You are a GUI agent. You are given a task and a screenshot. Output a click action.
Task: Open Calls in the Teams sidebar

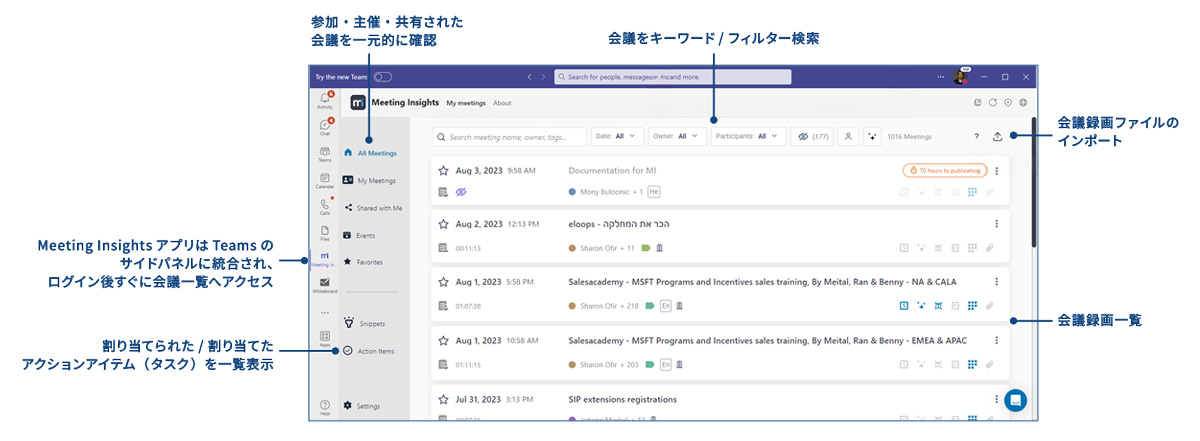(325, 208)
